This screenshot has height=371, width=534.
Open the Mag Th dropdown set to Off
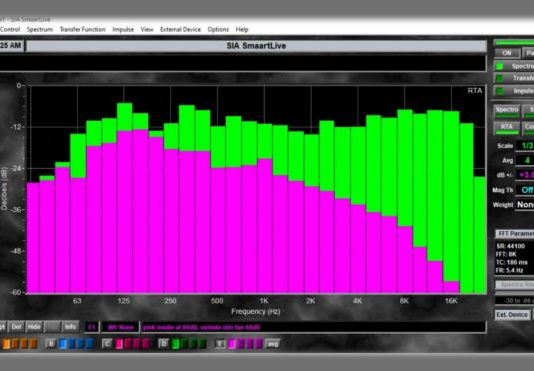(525, 190)
